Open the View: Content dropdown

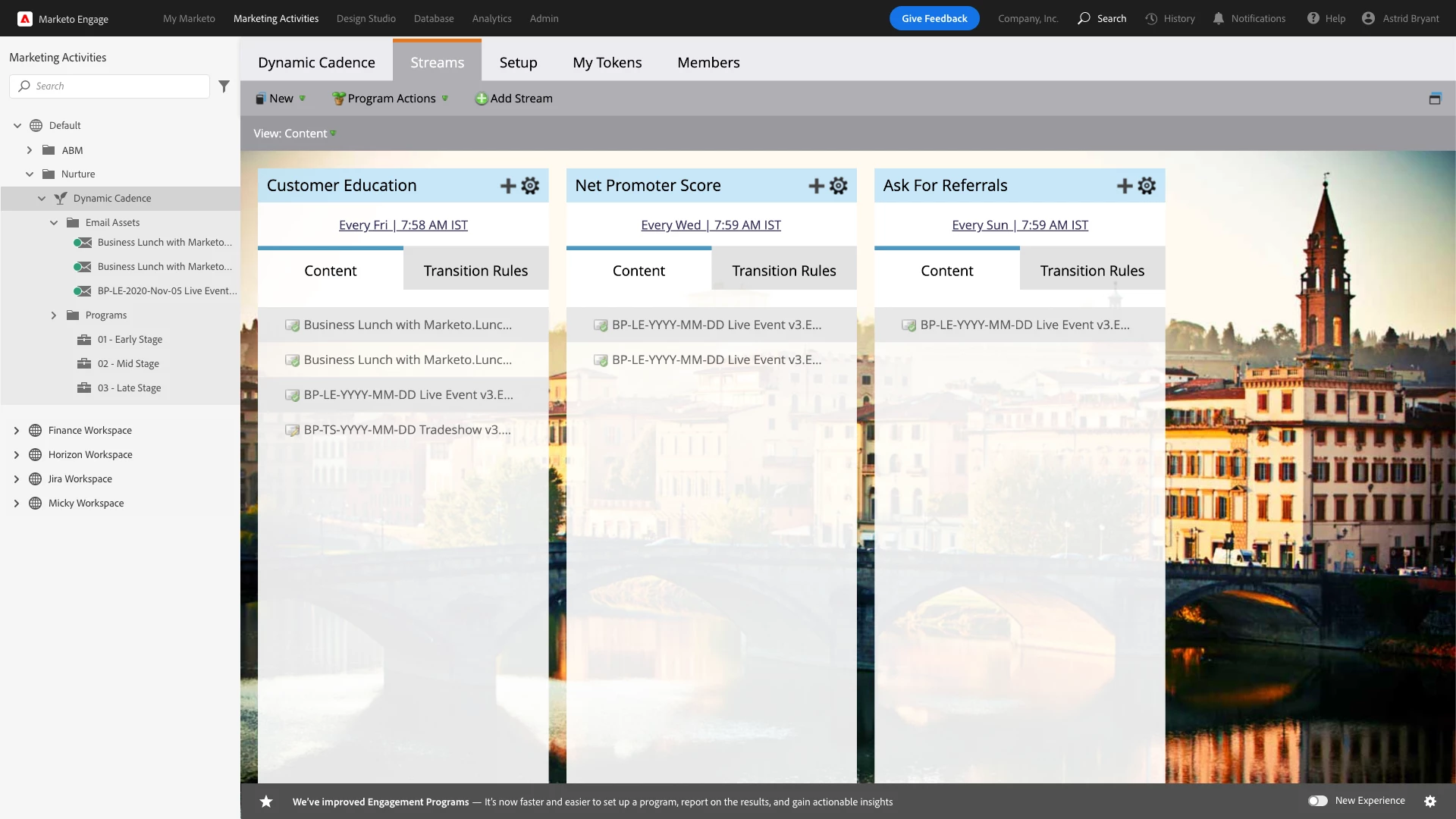click(295, 133)
